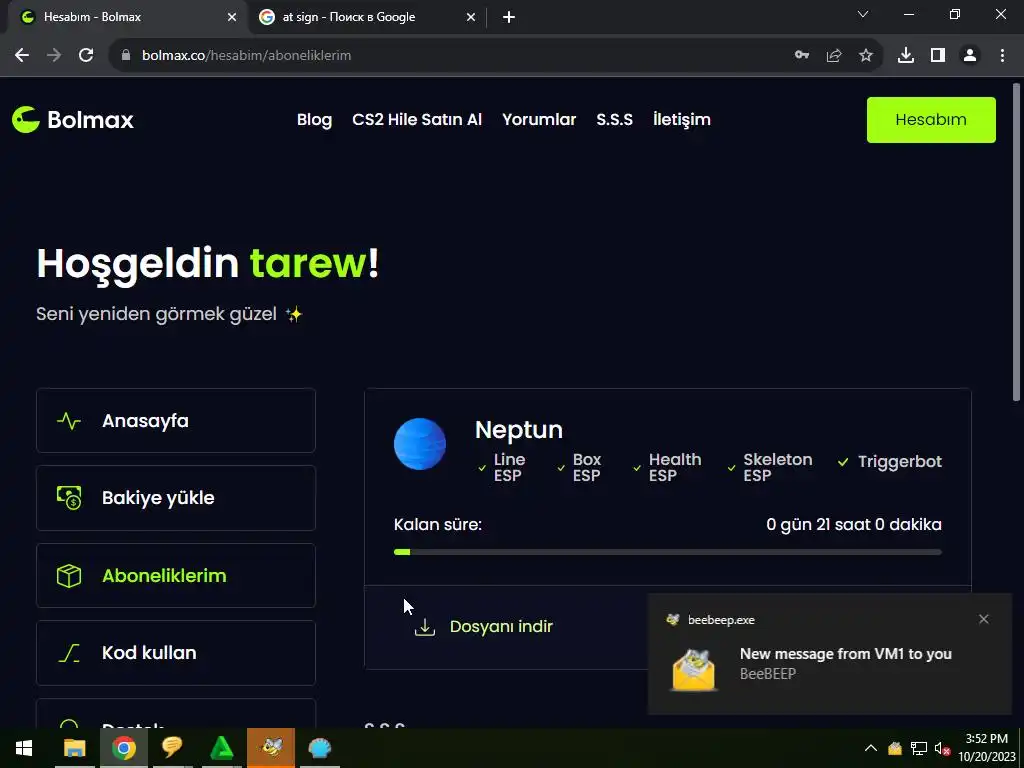Open Bakiye yükle in sidebar
The image size is (1024, 768).
click(x=176, y=498)
